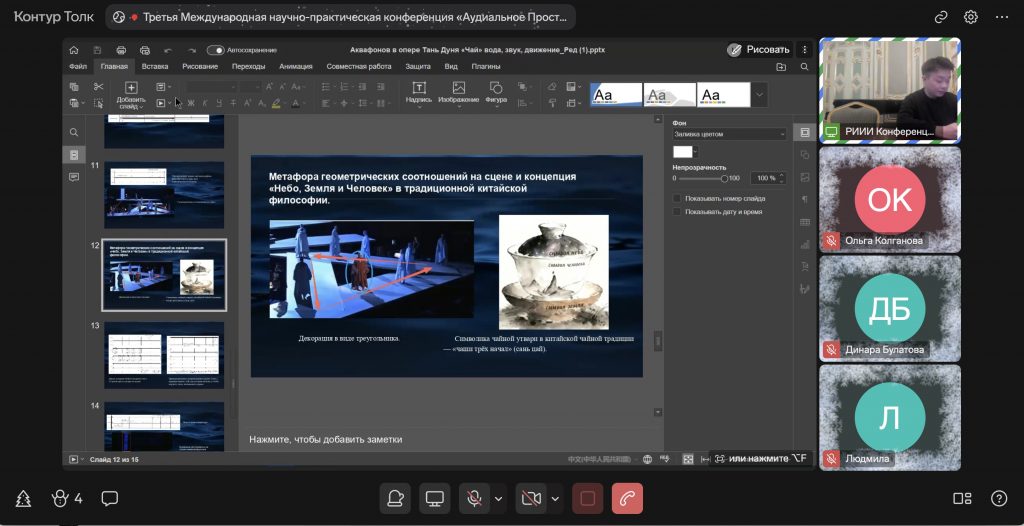Switch to the Вставка ribbon tab
Screen dimensions: 1024x526
tap(155, 66)
